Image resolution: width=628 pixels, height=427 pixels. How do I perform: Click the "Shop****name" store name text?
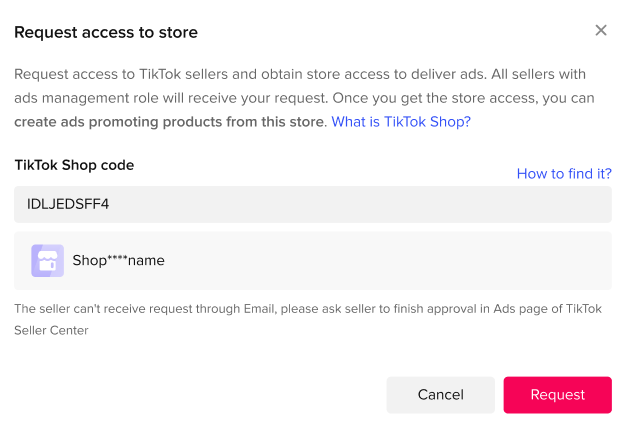coord(118,260)
